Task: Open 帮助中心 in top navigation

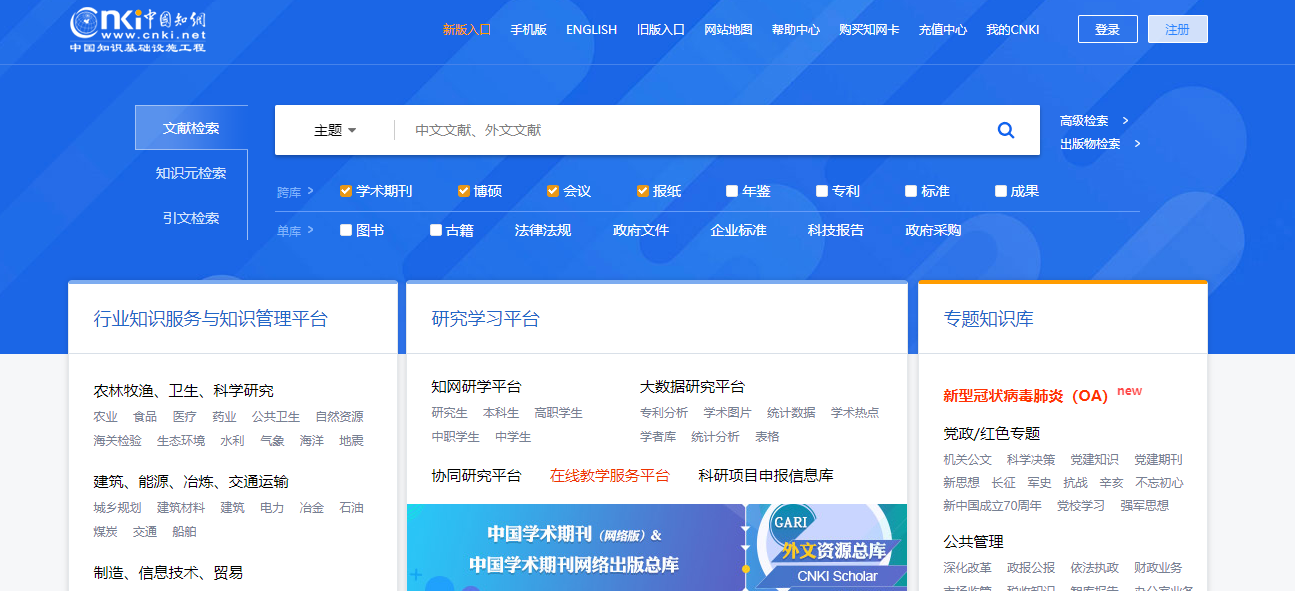Action: tap(796, 30)
